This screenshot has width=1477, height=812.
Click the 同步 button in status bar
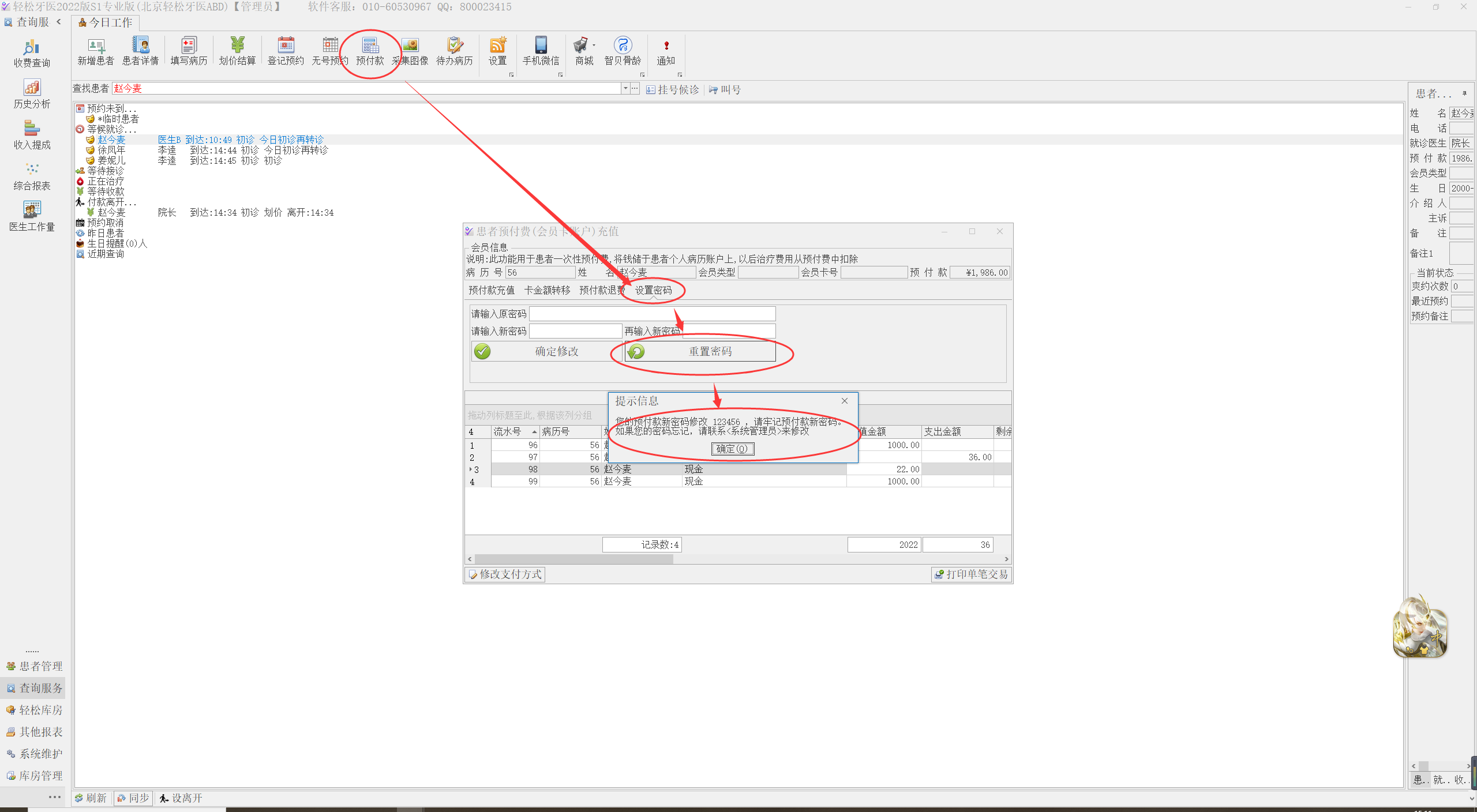134,798
